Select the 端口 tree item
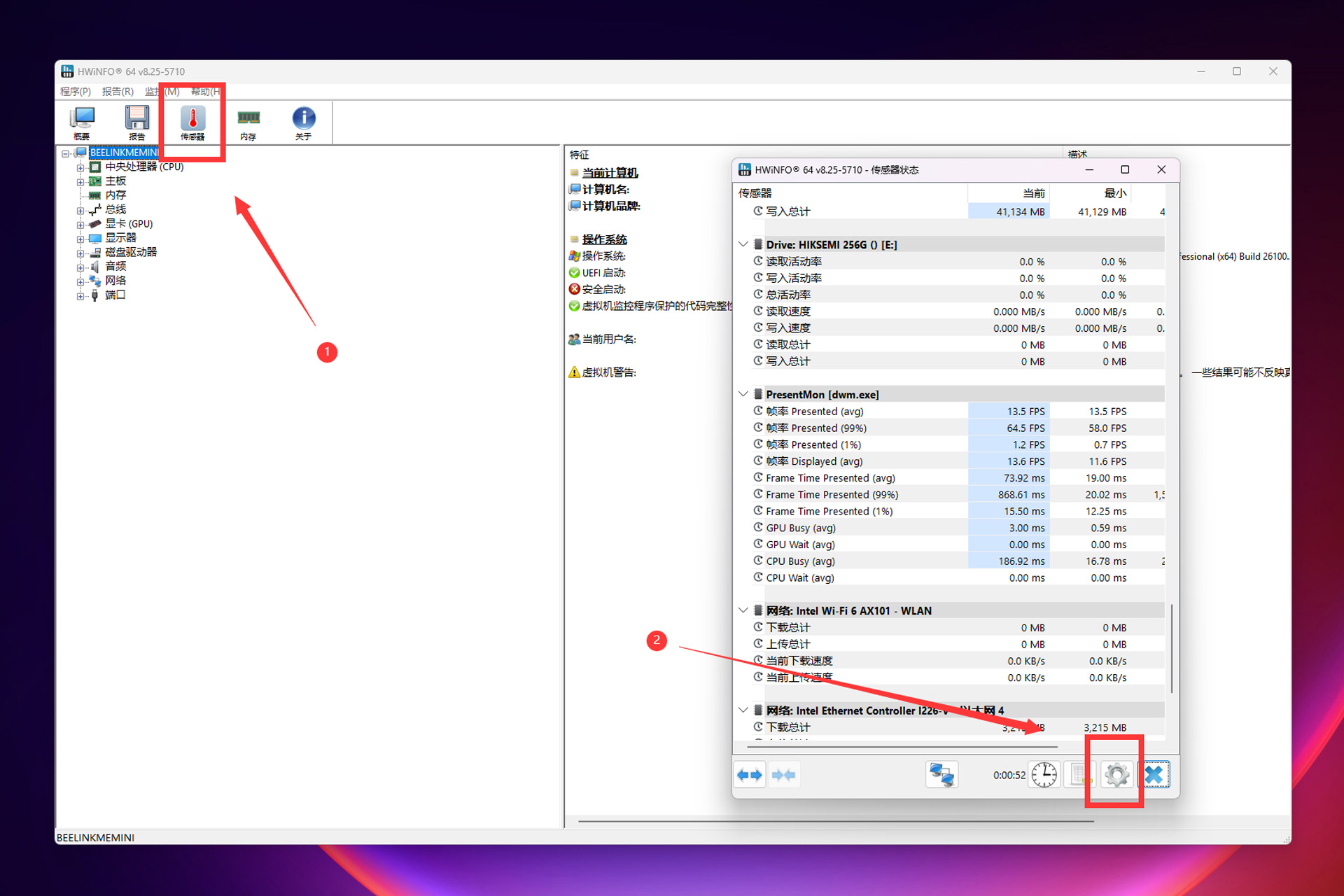1344x896 pixels. pos(115,295)
